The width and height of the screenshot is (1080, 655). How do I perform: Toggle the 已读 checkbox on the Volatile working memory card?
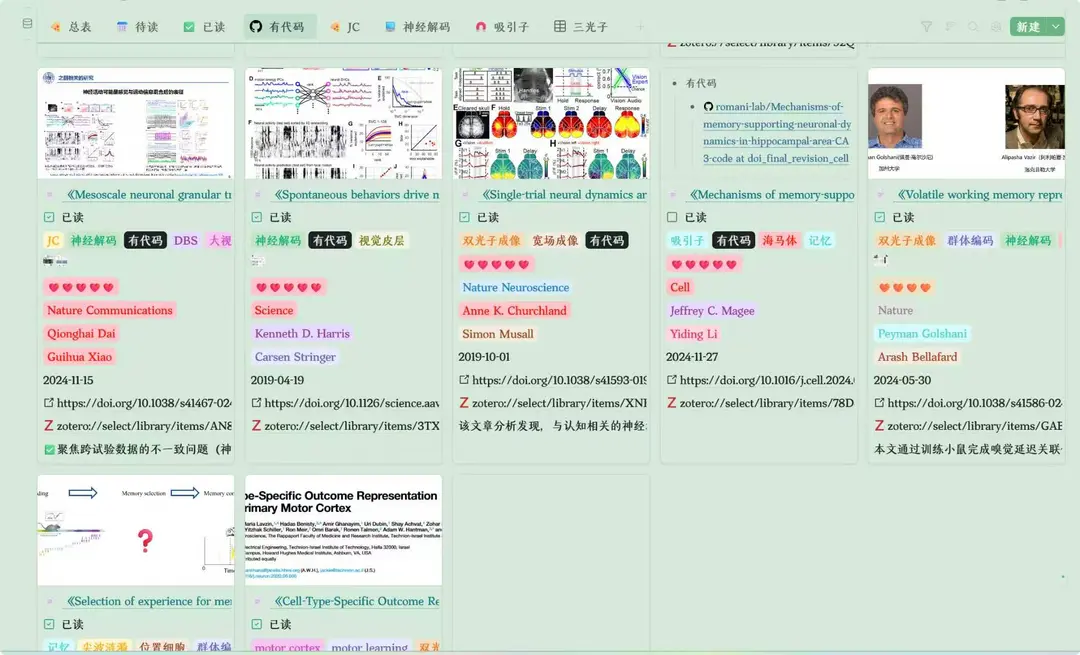(x=880, y=217)
